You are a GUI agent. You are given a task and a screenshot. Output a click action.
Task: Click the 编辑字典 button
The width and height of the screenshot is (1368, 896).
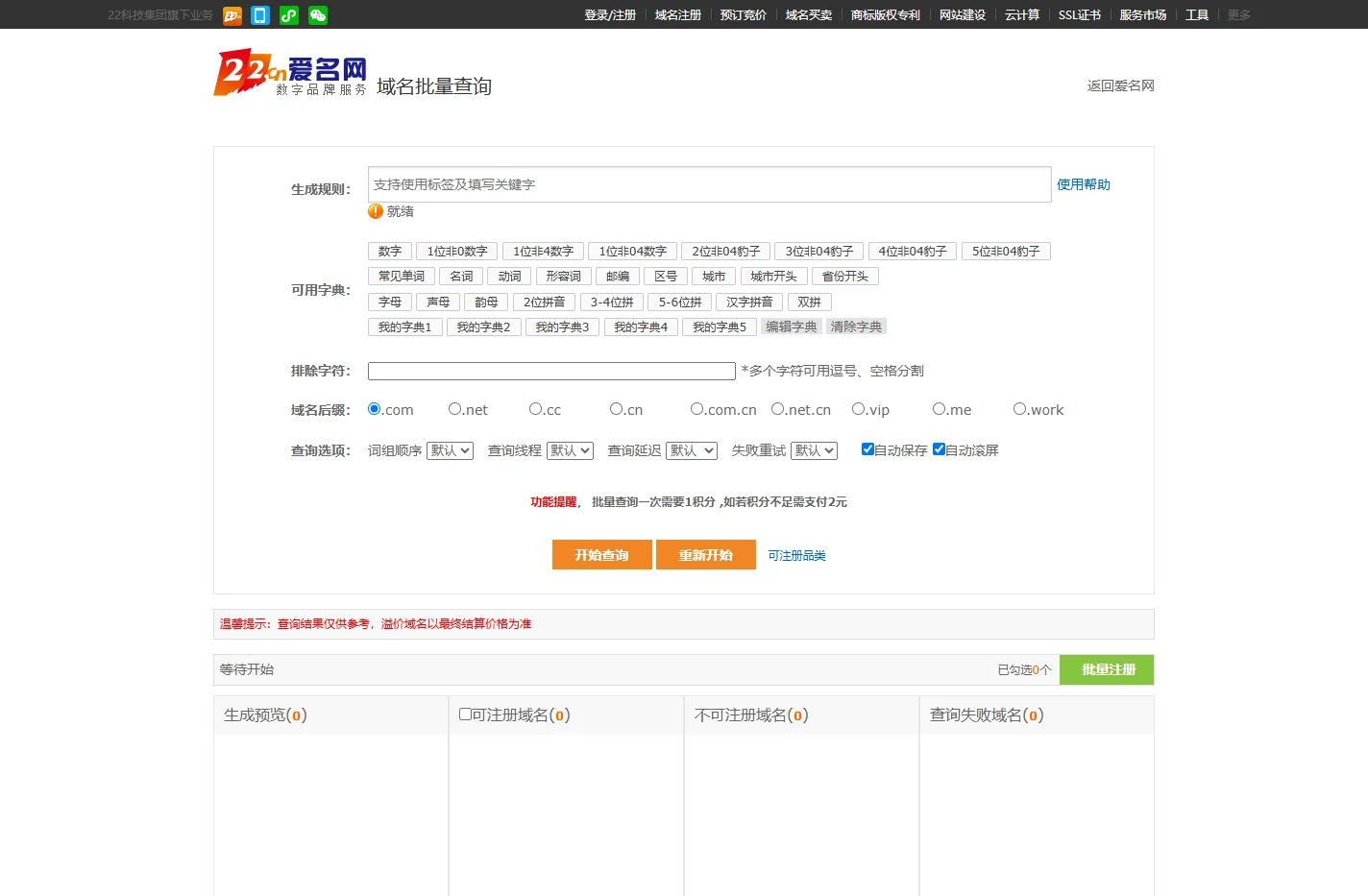click(x=792, y=327)
